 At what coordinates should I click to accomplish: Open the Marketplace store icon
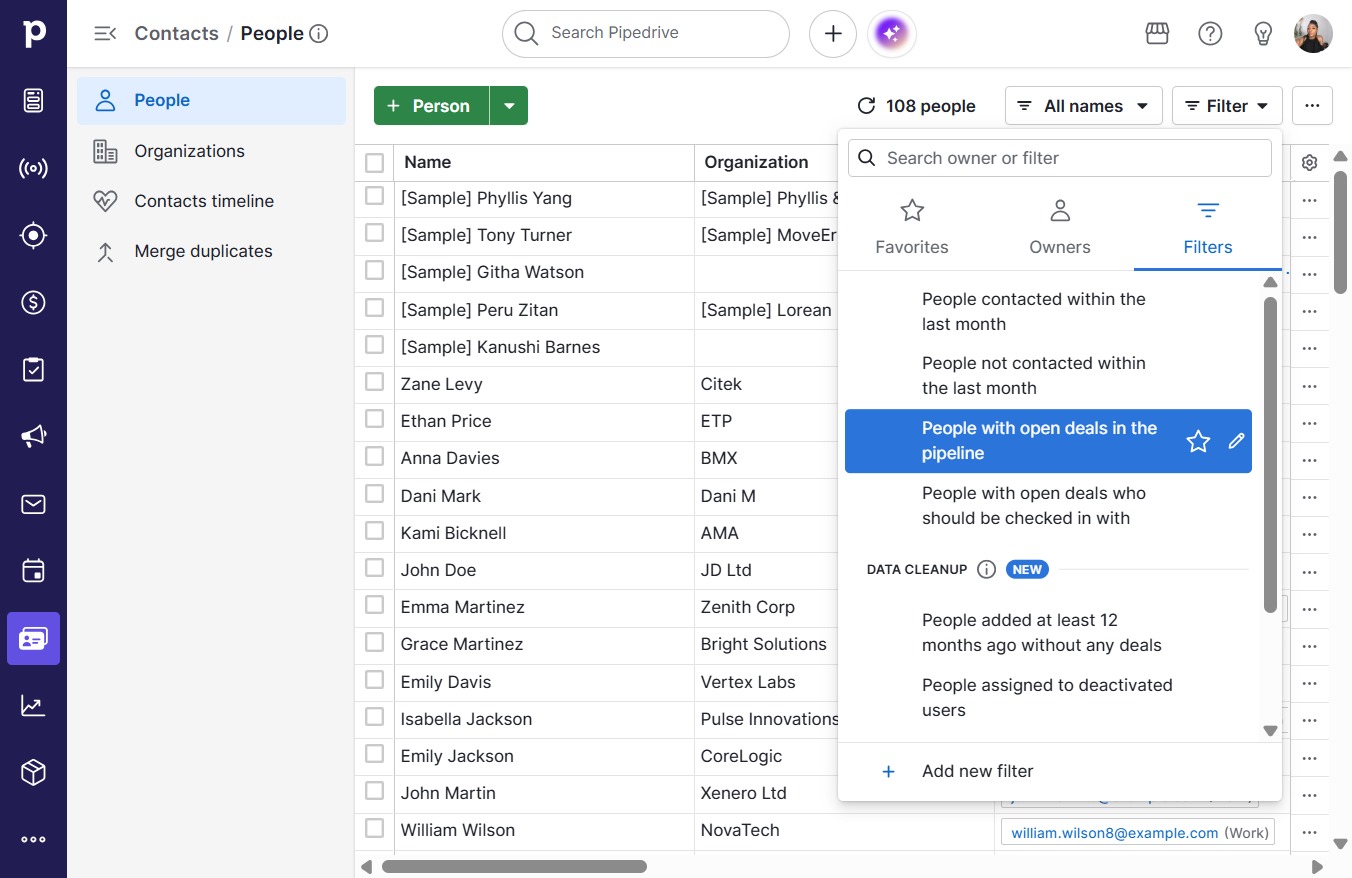click(1157, 34)
